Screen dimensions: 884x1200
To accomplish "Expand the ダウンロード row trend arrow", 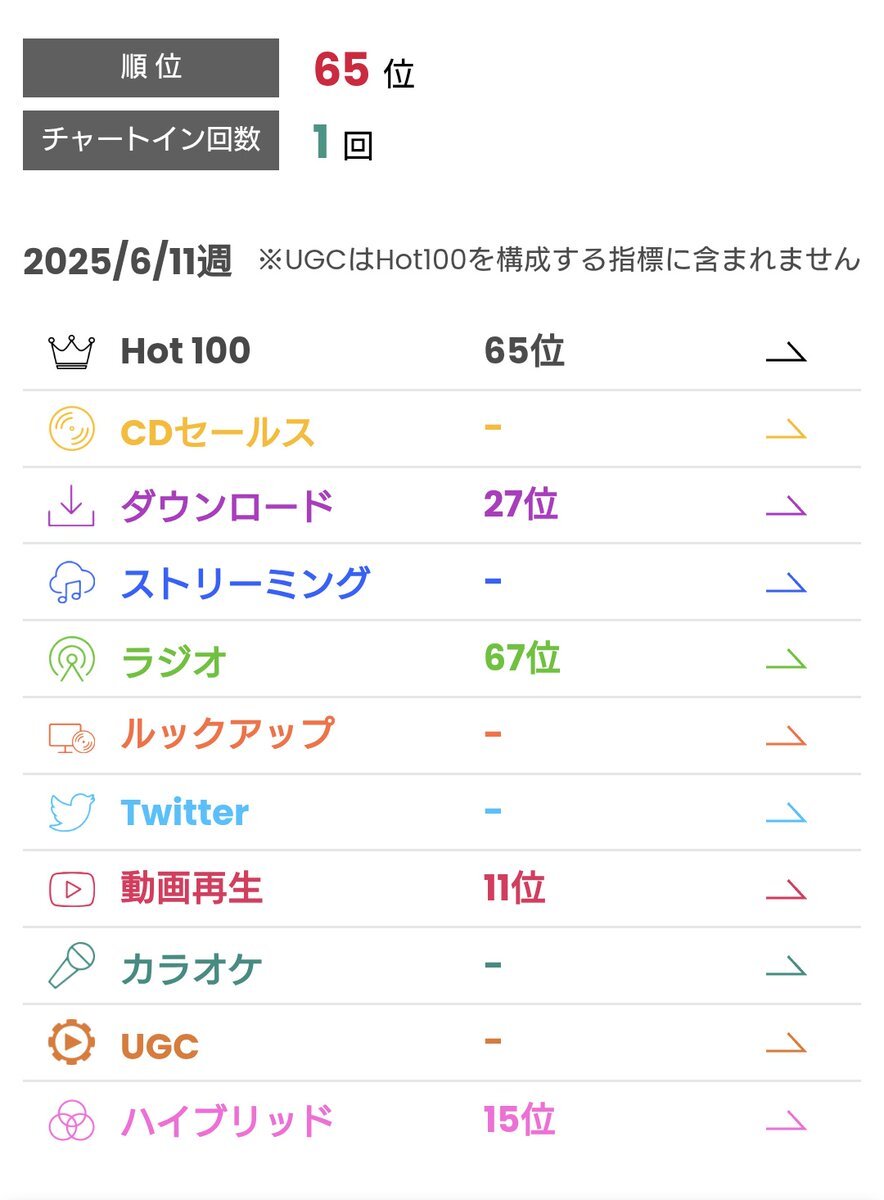I will pos(786,506).
